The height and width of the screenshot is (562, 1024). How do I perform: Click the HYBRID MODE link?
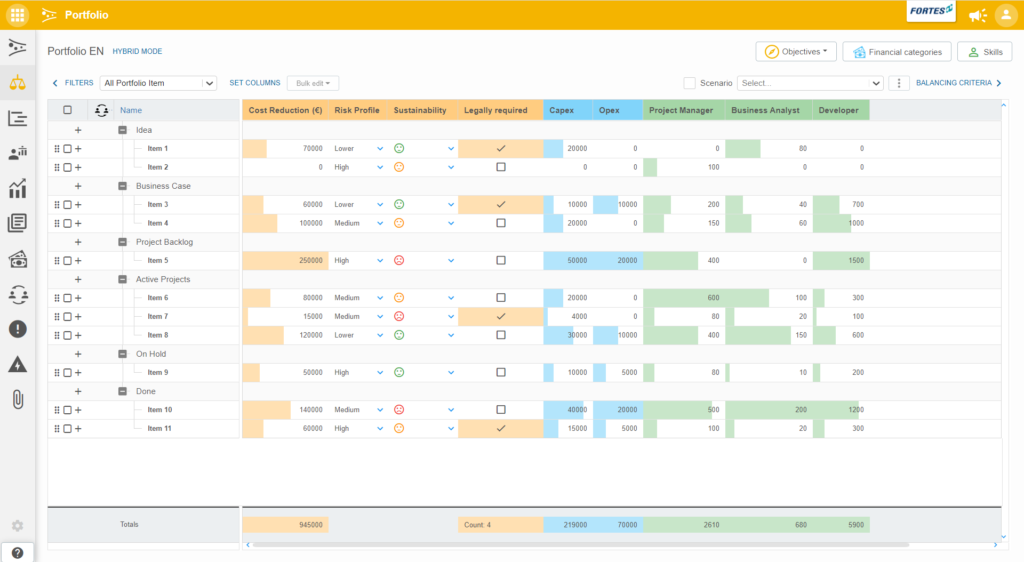[x=137, y=52]
